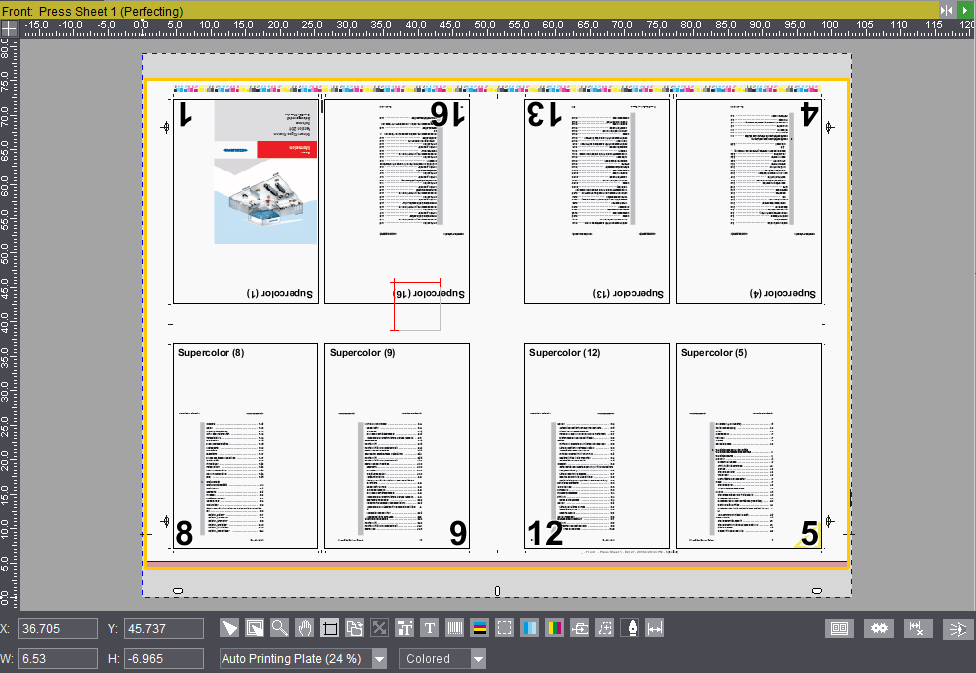
Task: Select the arrow selection tool
Action: pyautogui.click(x=230, y=628)
